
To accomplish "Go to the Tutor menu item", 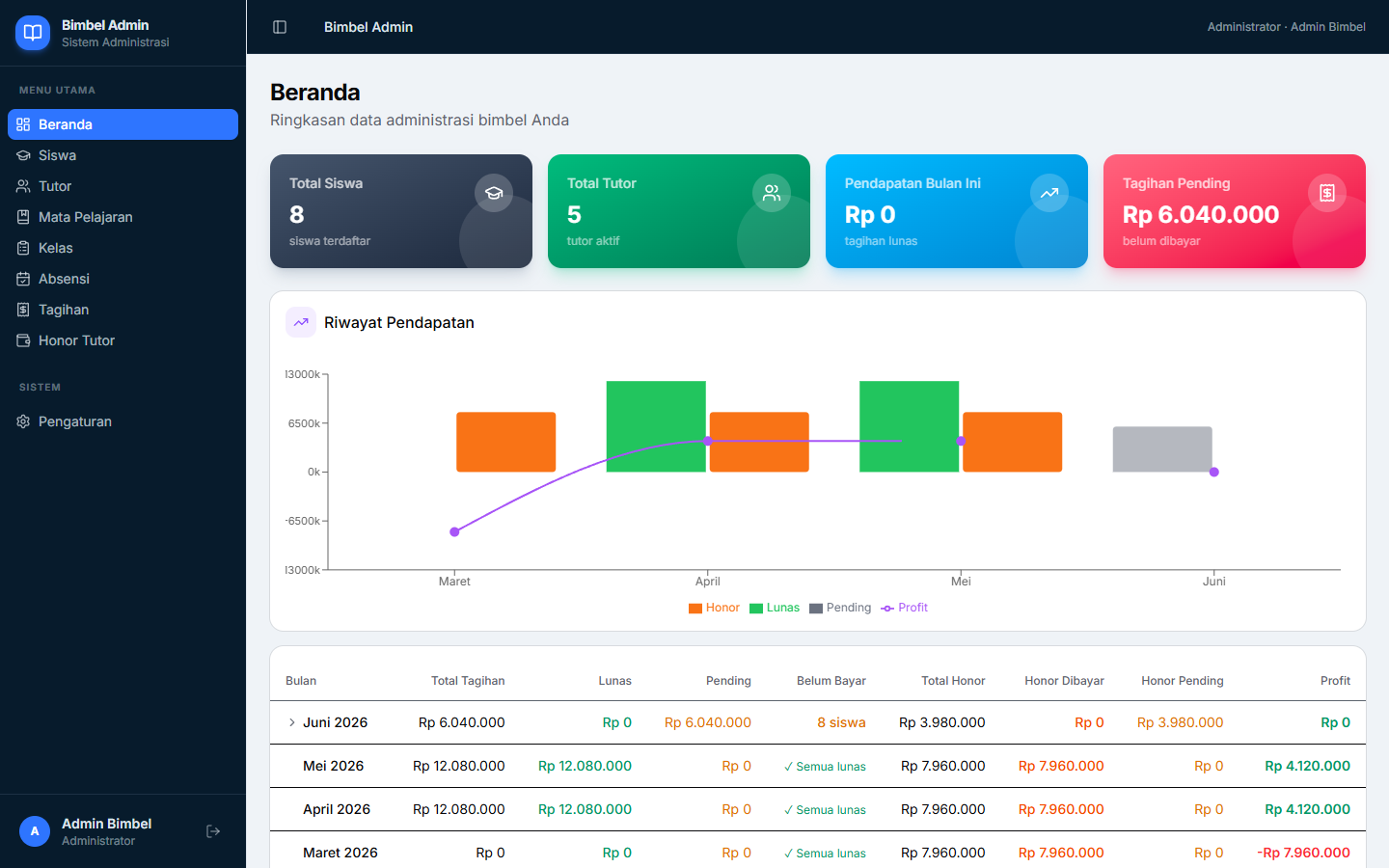I will point(123,186).
